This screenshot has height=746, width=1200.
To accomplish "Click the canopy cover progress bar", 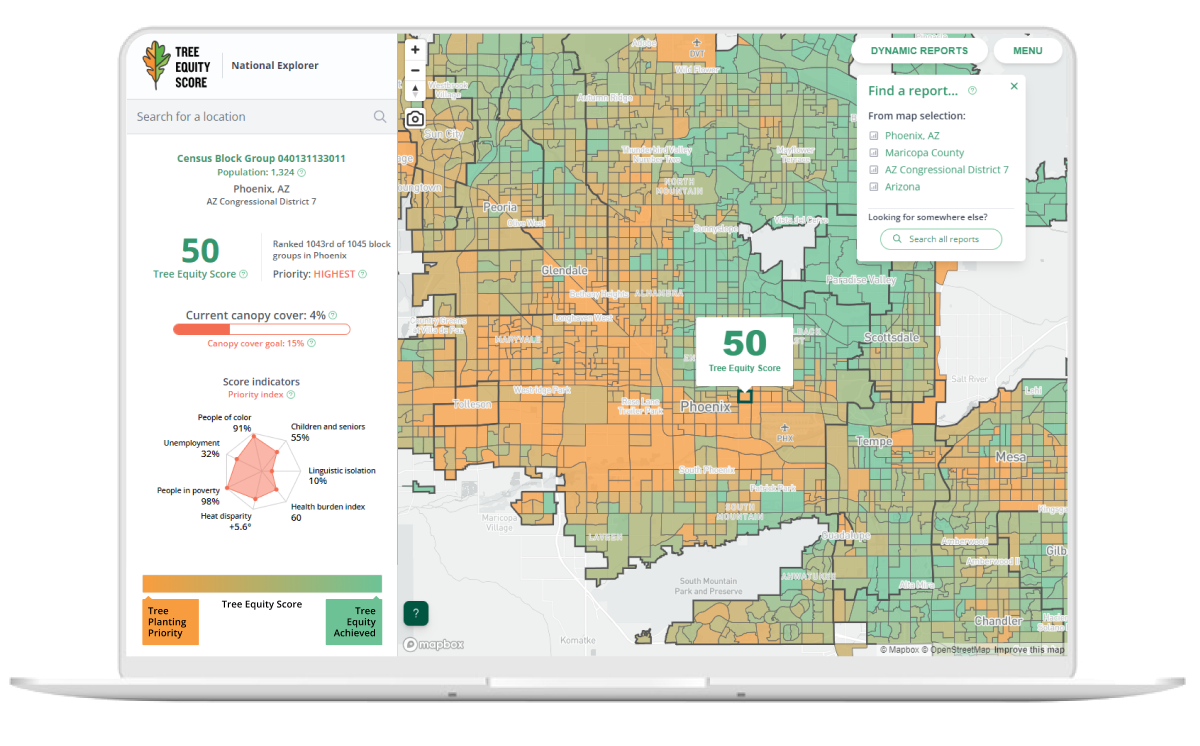I will pyautogui.click(x=261, y=329).
